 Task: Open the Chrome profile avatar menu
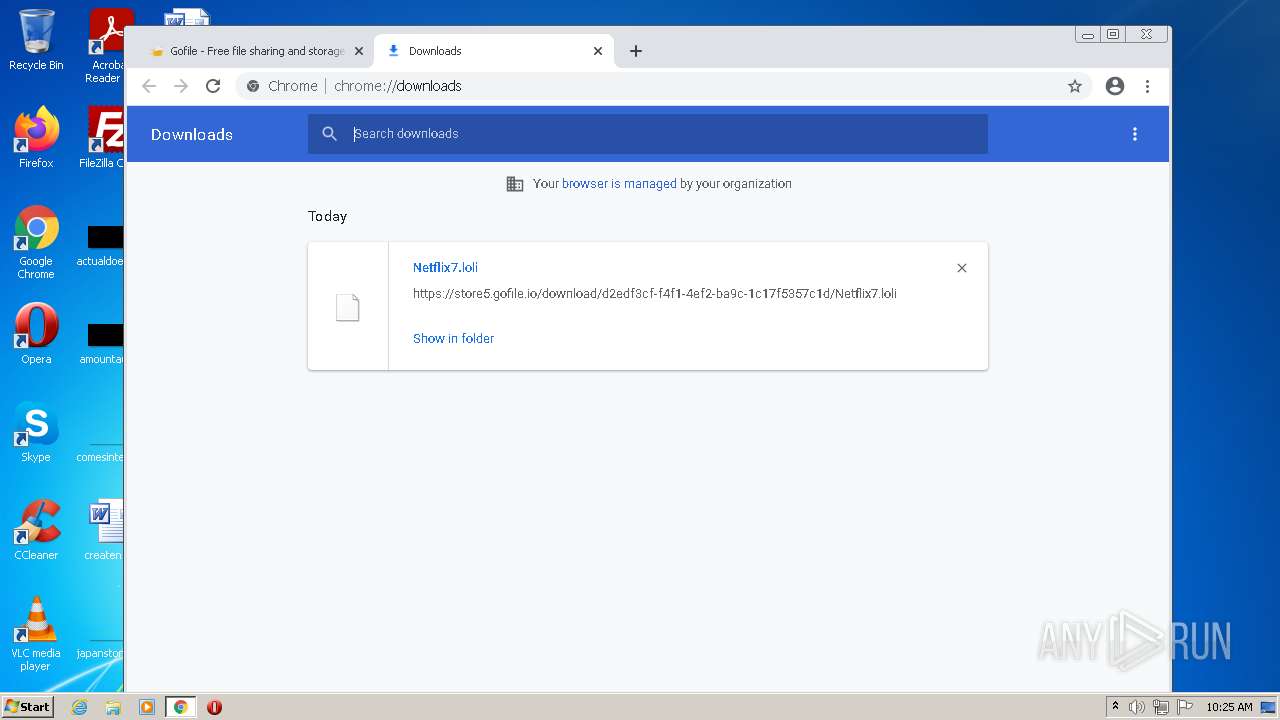coord(1115,86)
